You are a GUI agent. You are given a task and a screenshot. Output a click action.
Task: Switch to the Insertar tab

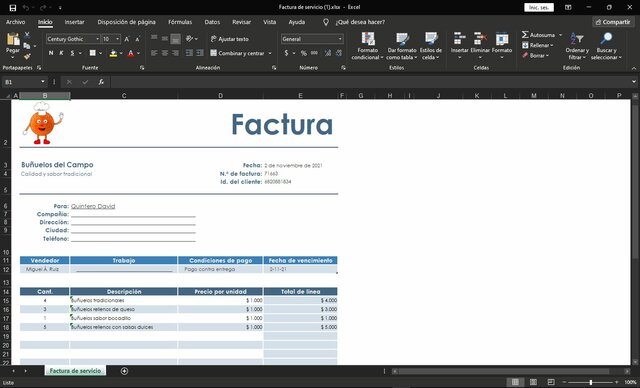click(74, 22)
